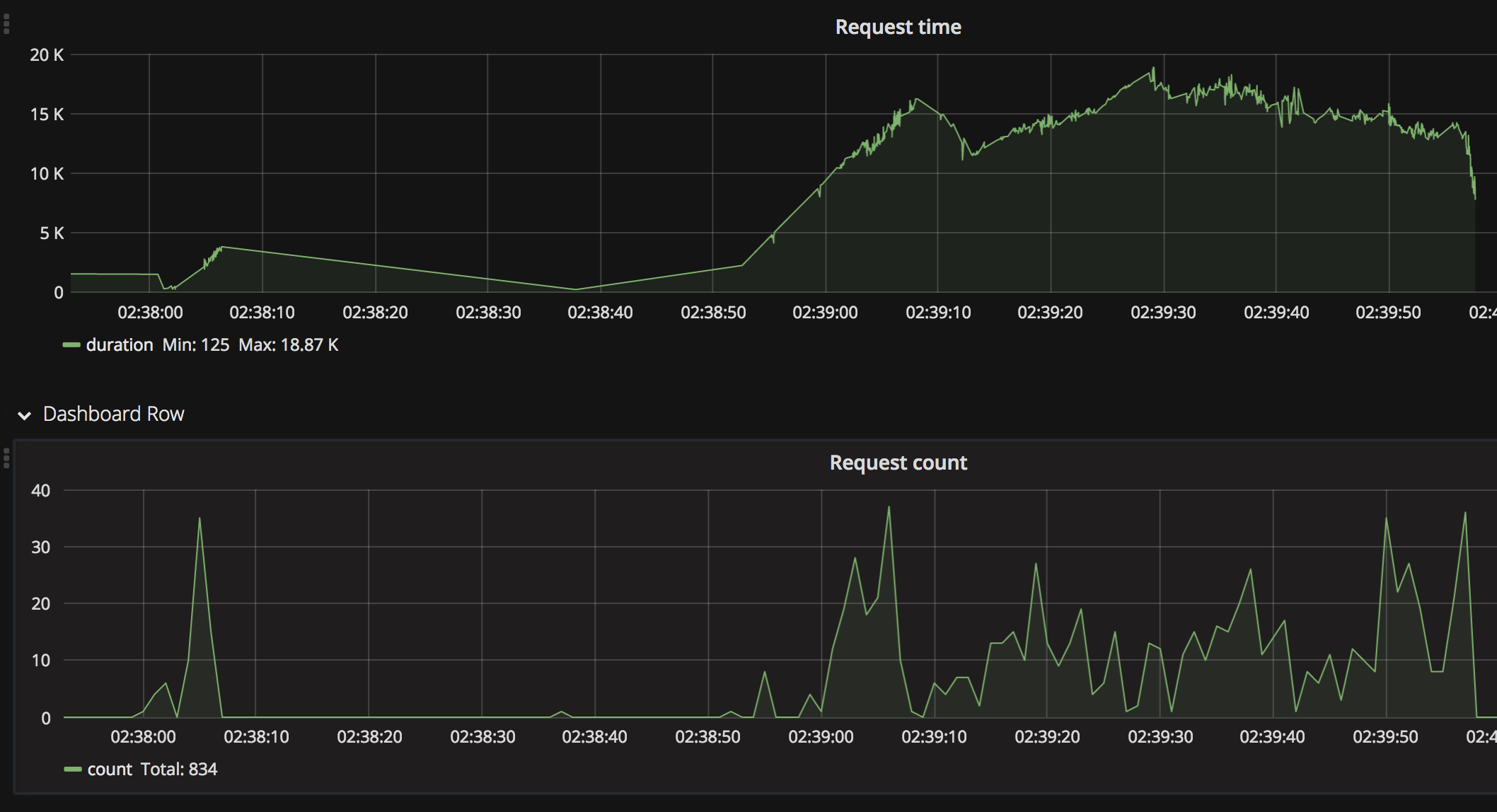Click the Min: 125 legend value

[196, 345]
